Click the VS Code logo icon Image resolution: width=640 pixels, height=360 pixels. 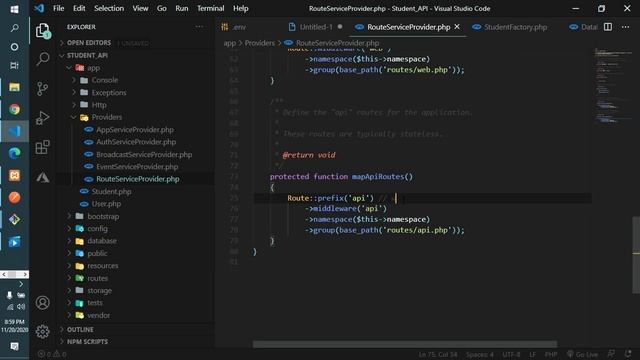(39, 8)
